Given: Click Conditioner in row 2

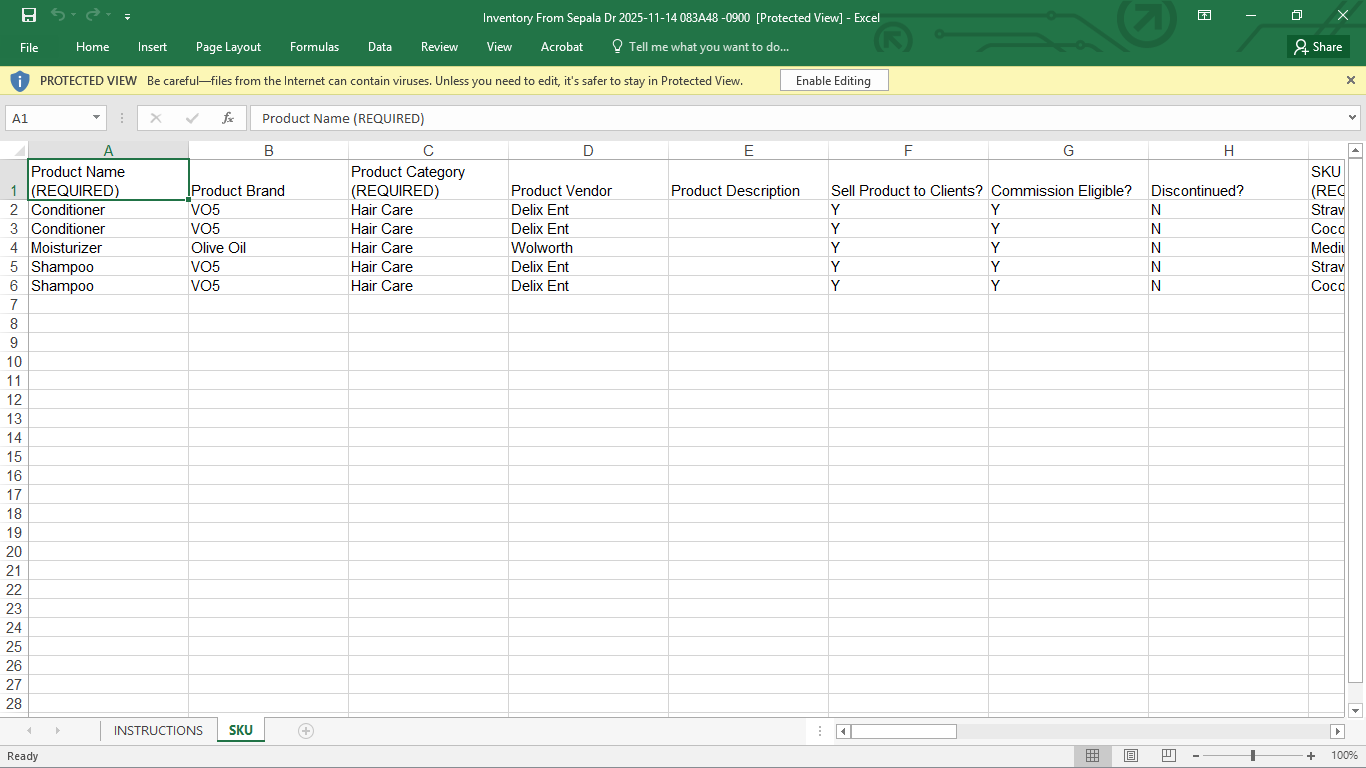Looking at the screenshot, I should point(109,210).
